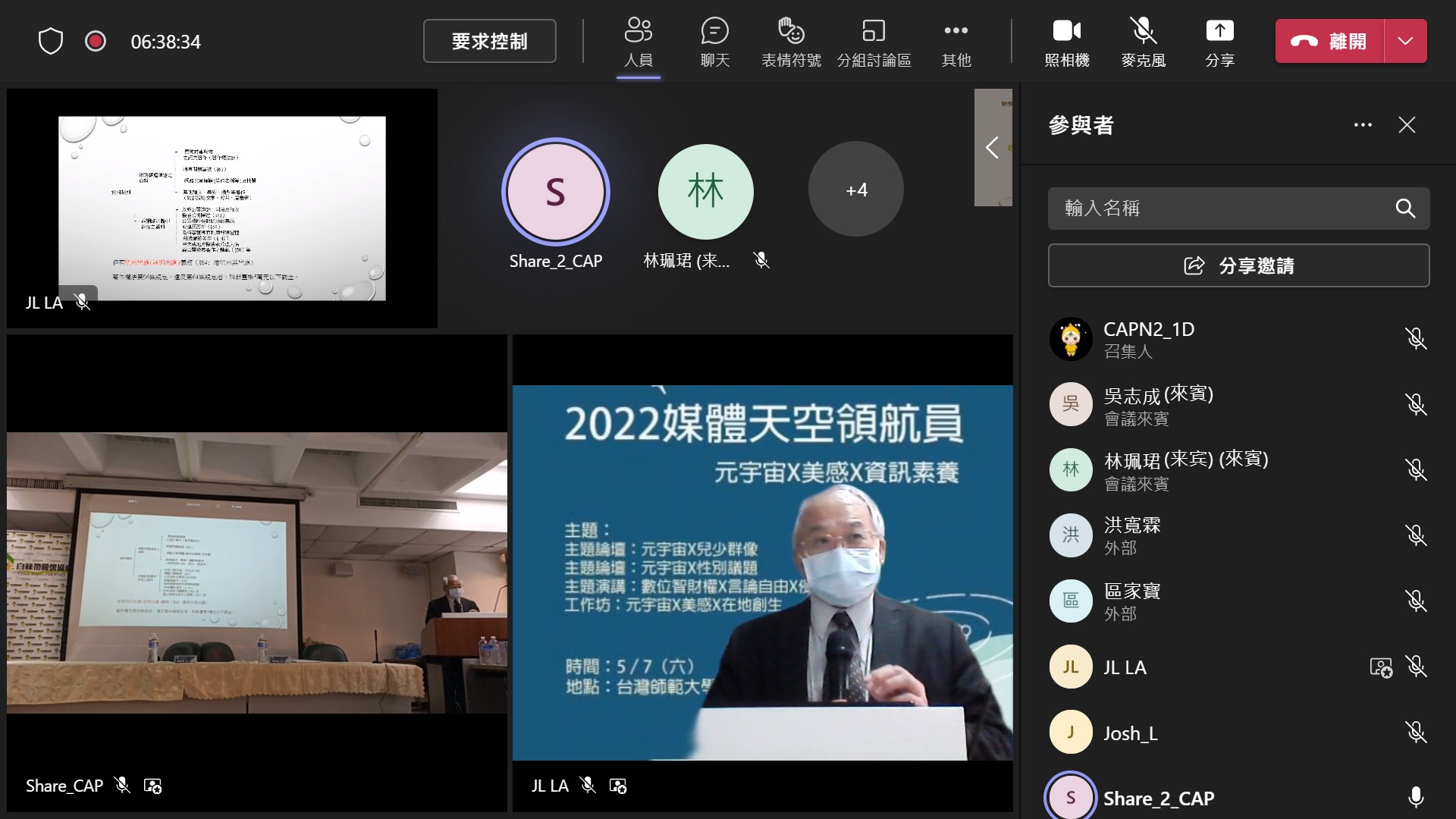Select 洪寬霖 participant row
Viewport: 1456px width, 819px height.
click(1238, 535)
